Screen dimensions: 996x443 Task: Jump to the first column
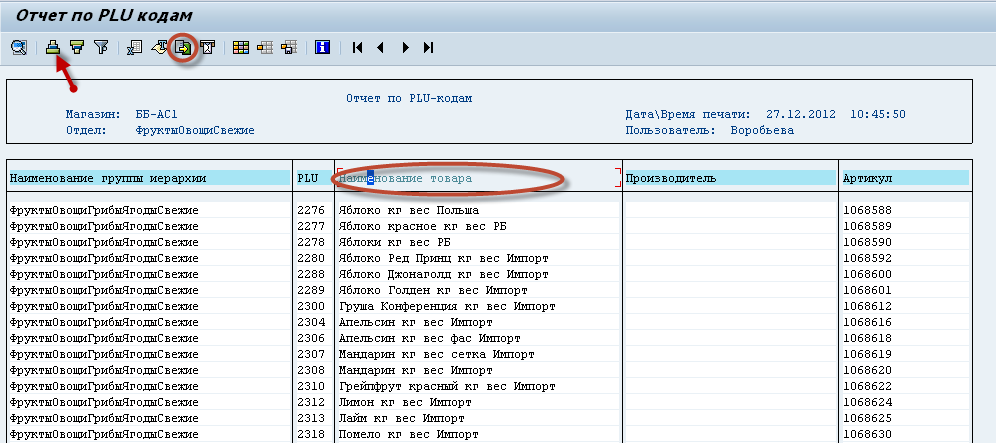pyautogui.click(x=357, y=48)
